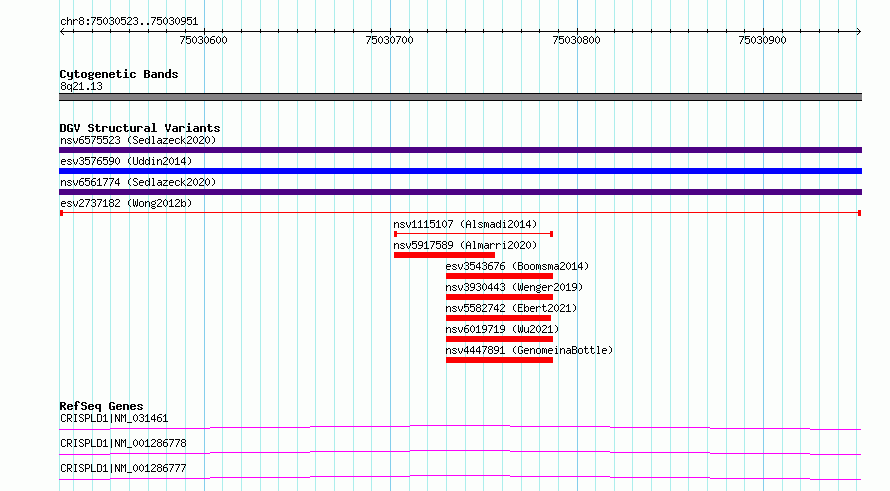Click the right arrowhead of the ruler
Screen dimensions: 890x491
[858, 32]
